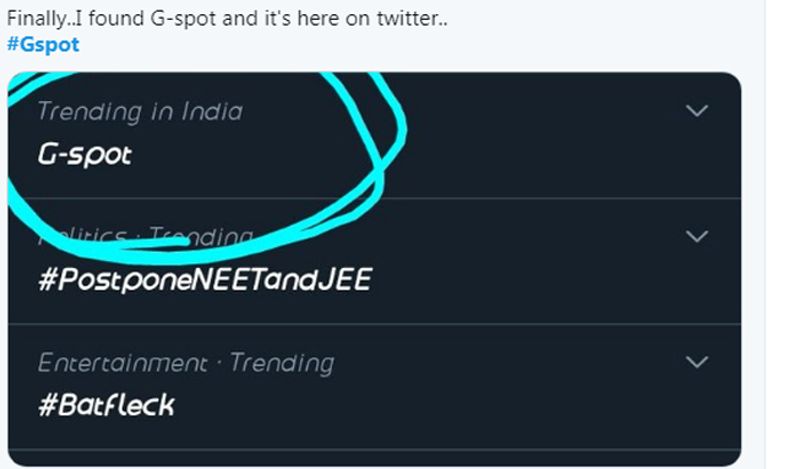Screen dimensions: 800x469
Task: Click the word "twitter.." in the tweet
Action: [412, 19]
